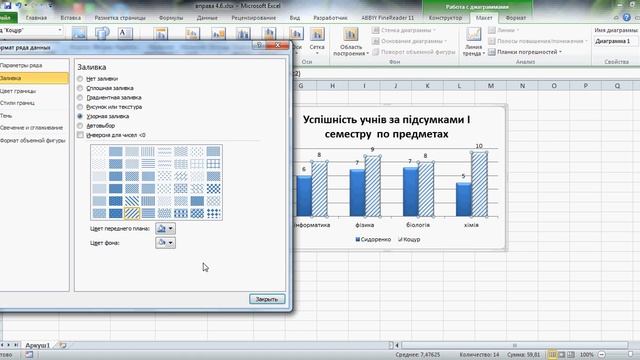
Task: Choose the dark downward diagonal stripe pattern
Action: click(x=132, y=201)
